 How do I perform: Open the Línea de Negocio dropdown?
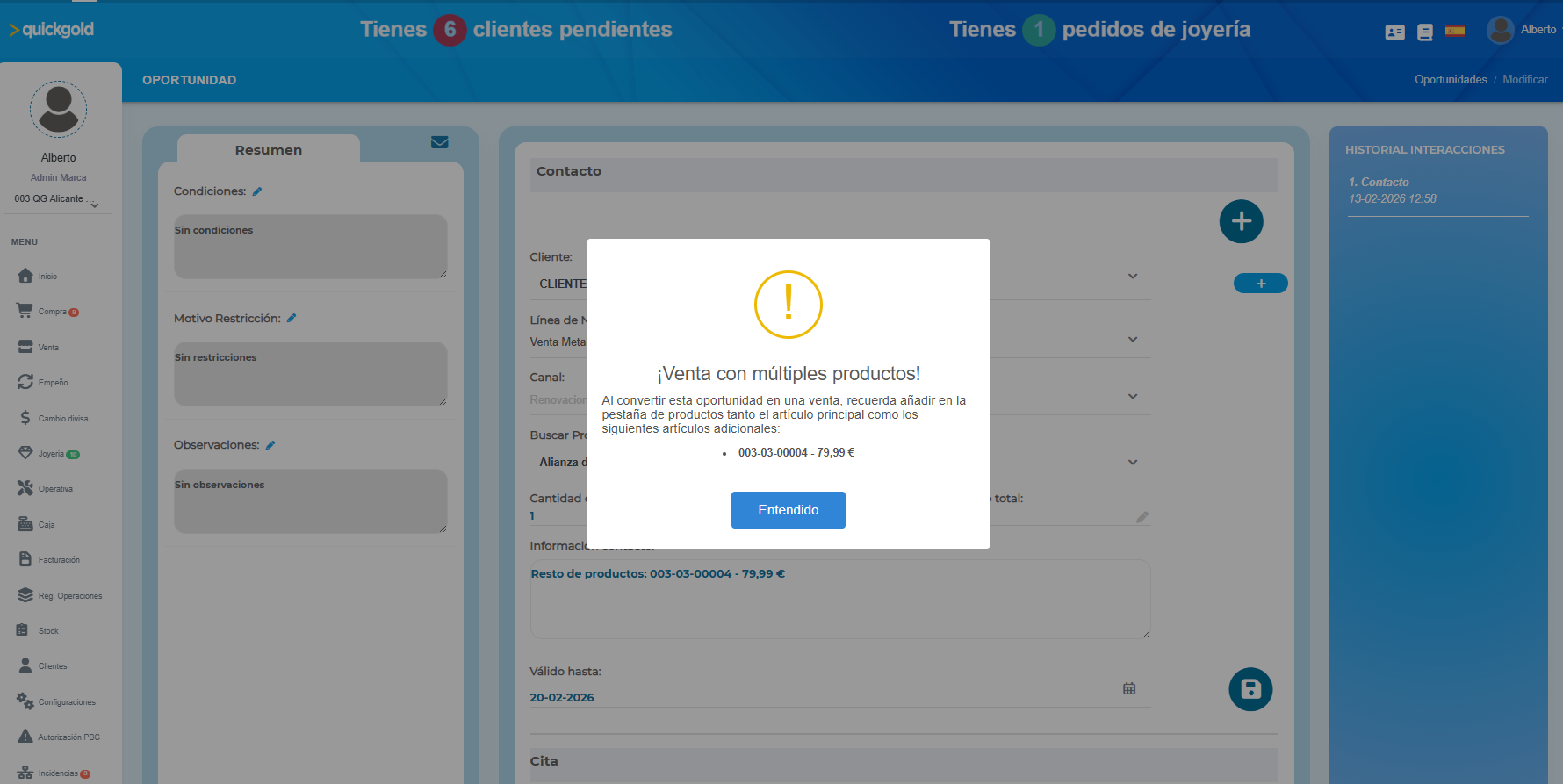[x=1133, y=340]
